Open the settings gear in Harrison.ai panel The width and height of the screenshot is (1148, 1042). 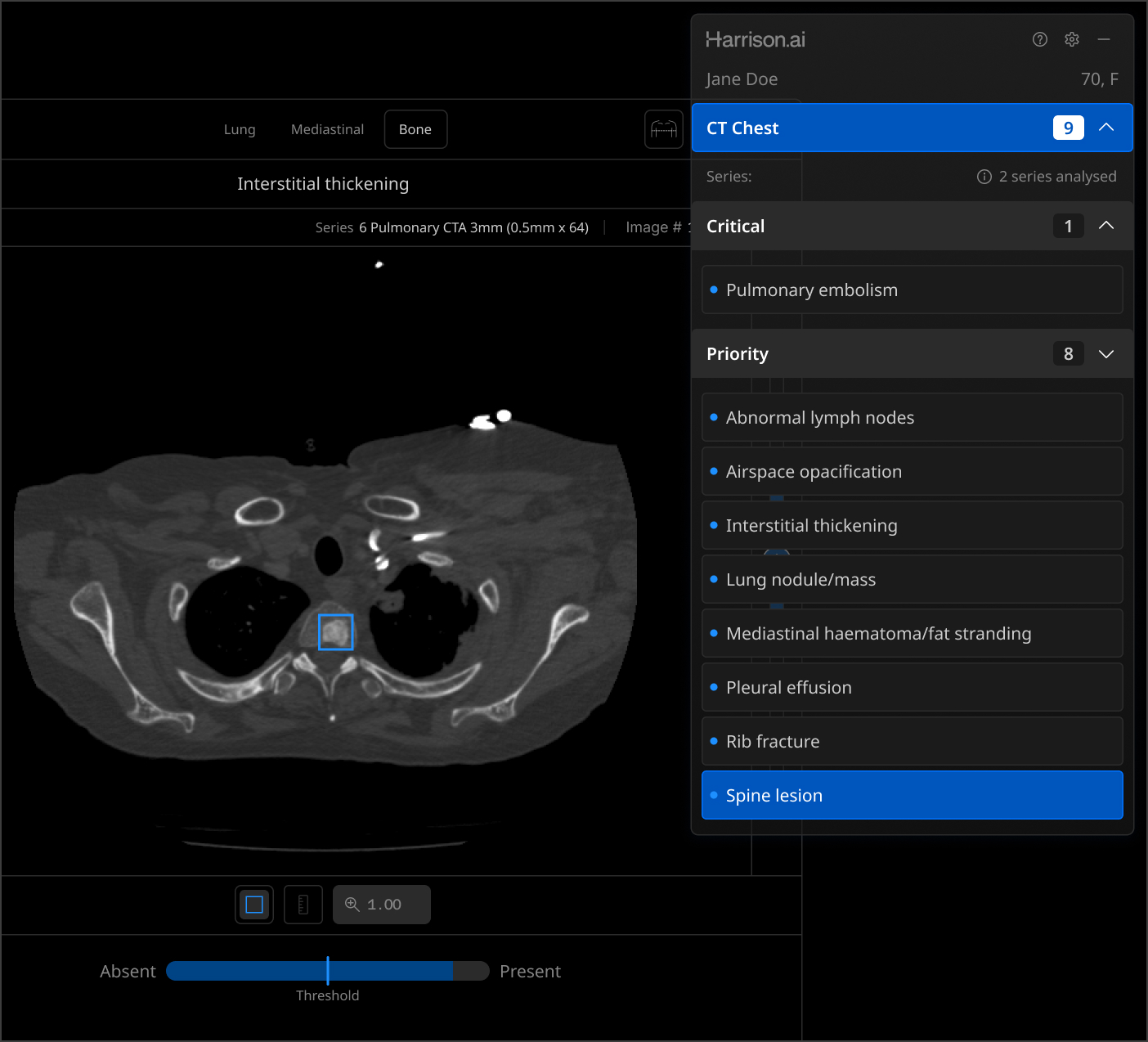(1072, 39)
